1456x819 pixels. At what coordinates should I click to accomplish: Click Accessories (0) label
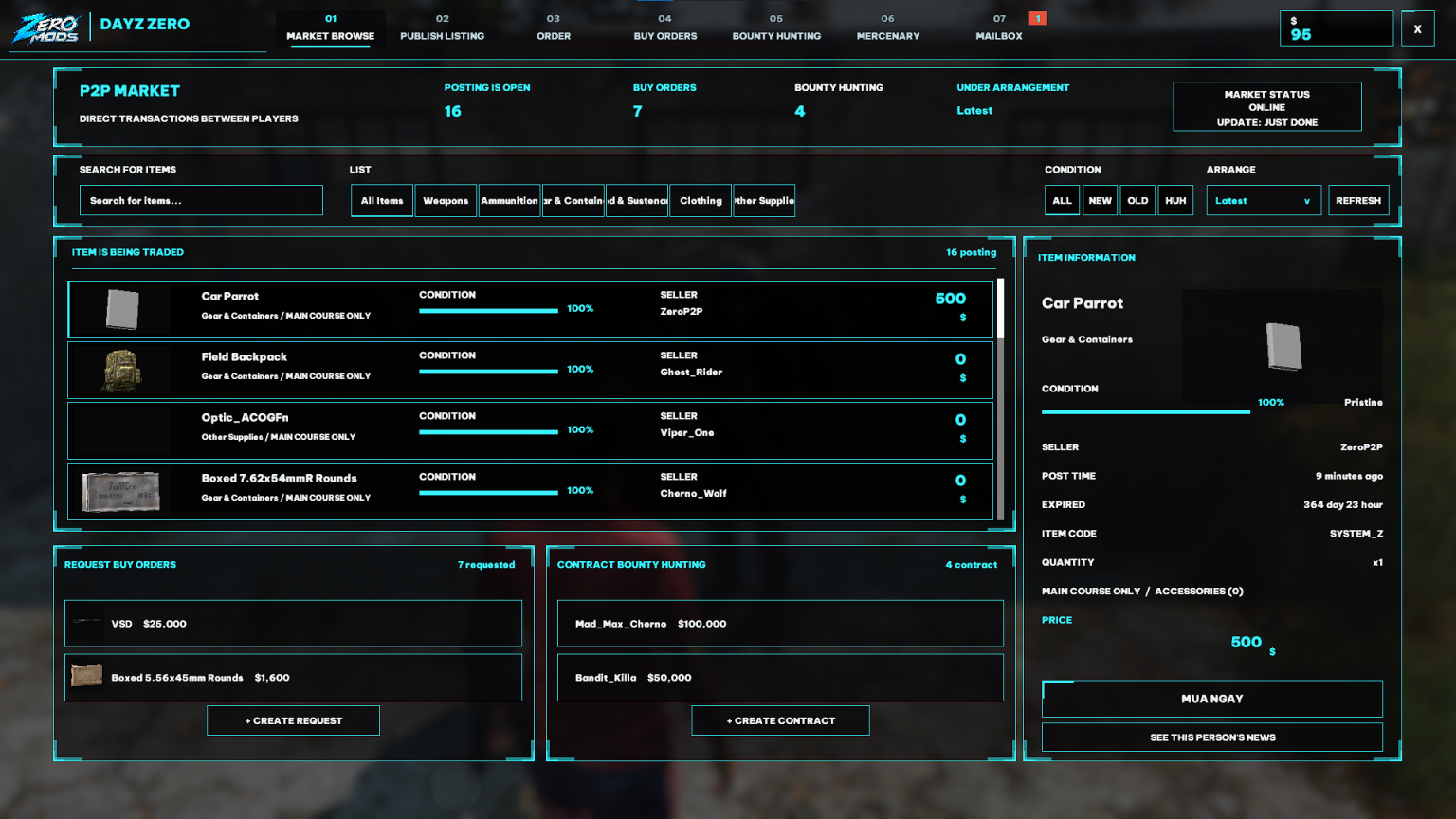click(1198, 591)
